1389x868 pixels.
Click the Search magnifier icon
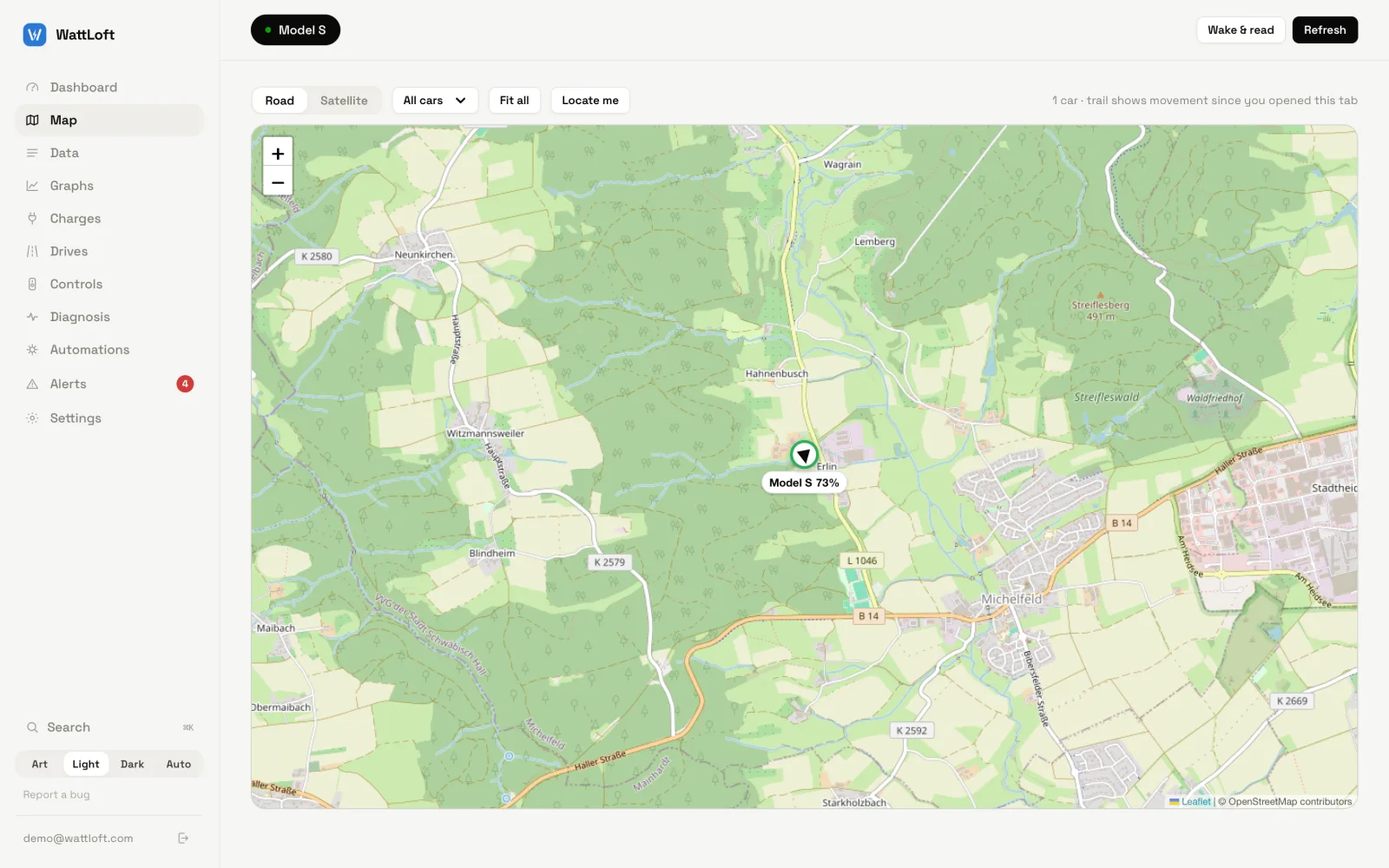(32, 727)
